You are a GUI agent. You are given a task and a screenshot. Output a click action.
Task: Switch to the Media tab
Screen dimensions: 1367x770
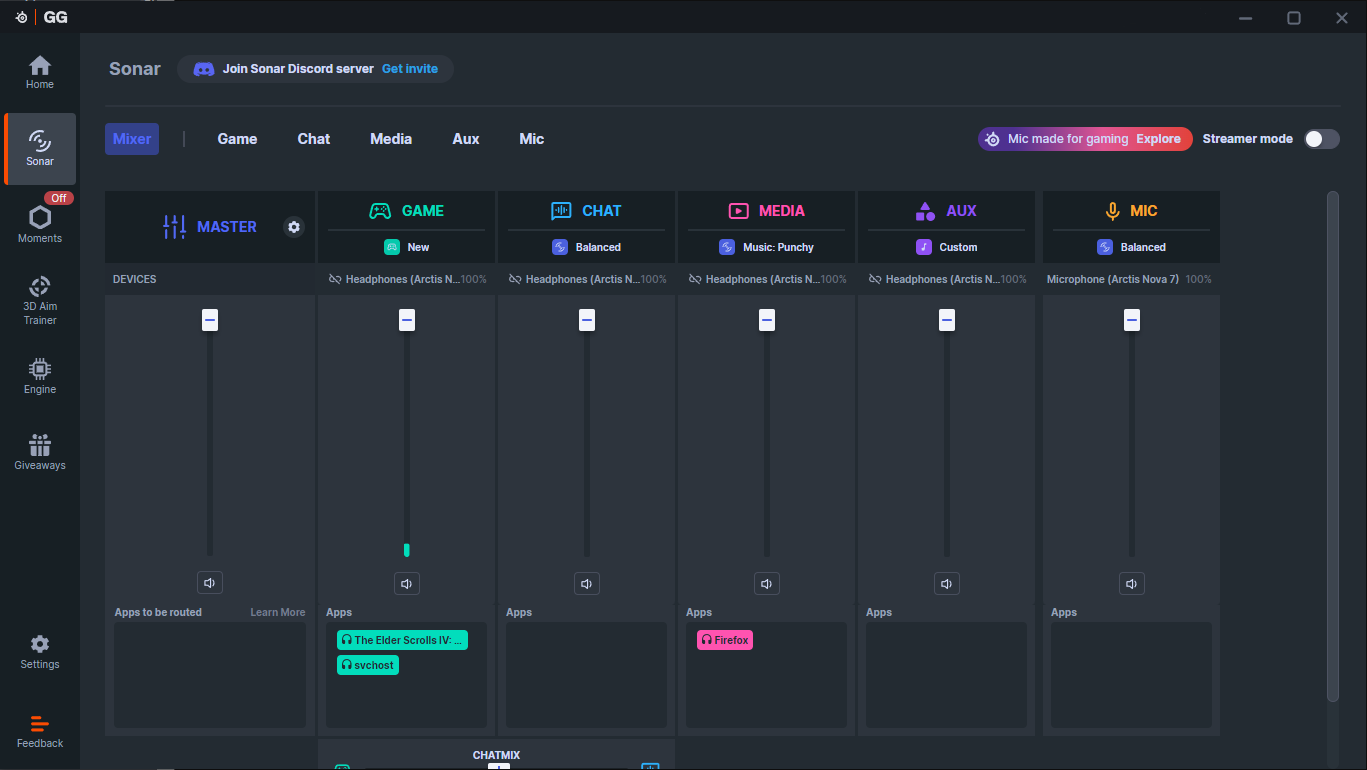[391, 139]
